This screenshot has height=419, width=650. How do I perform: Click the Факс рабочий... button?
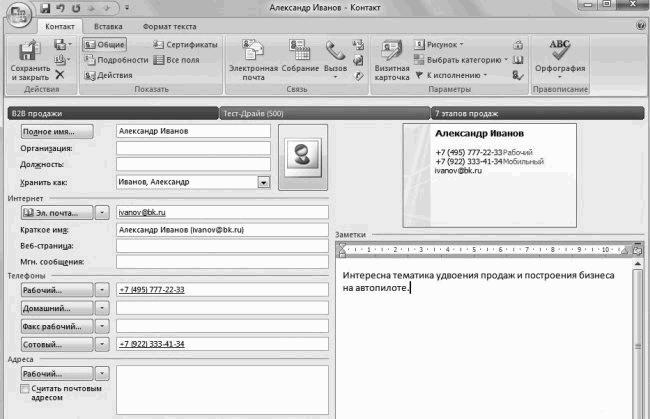coord(57,326)
